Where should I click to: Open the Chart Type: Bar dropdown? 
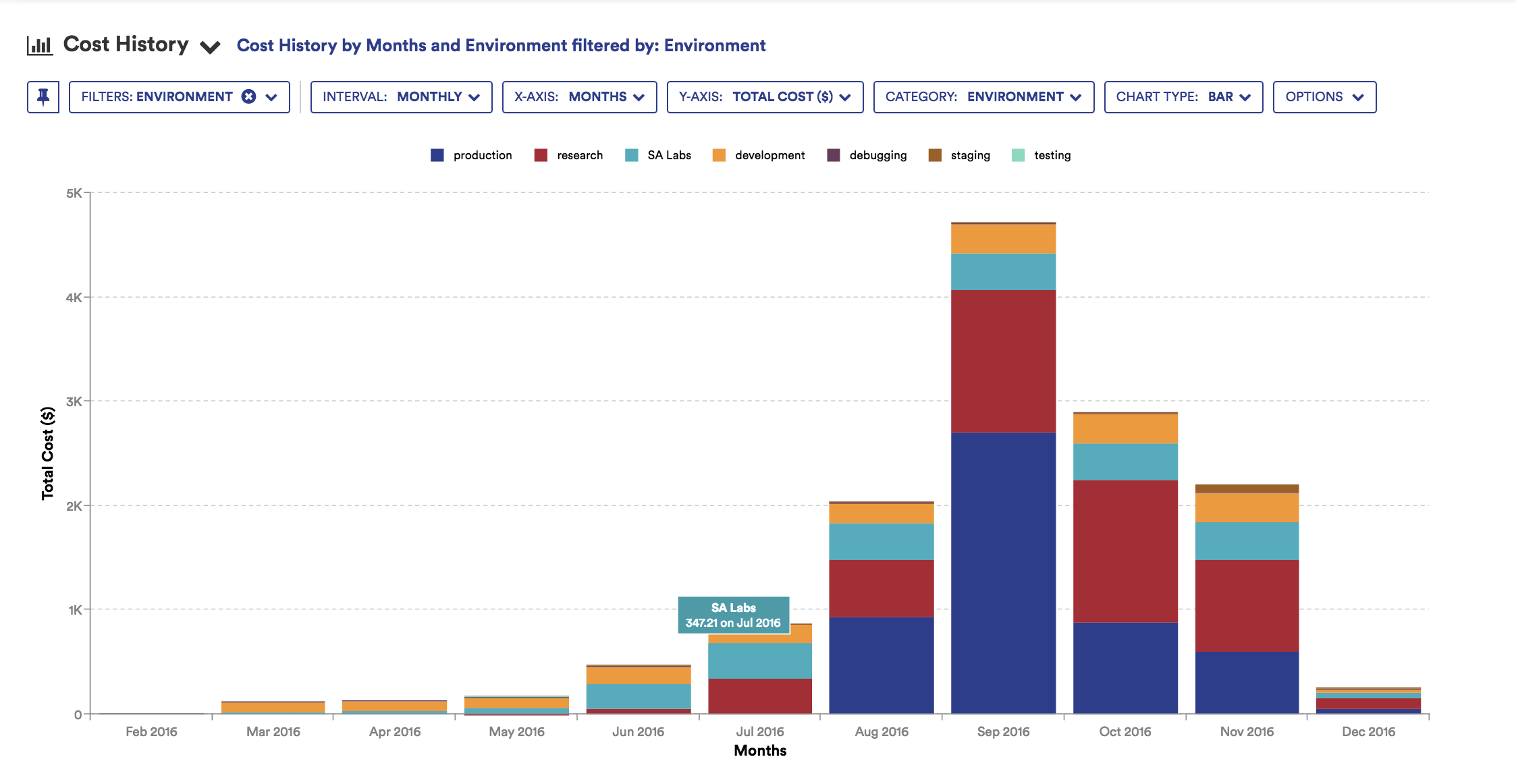pos(1183,97)
